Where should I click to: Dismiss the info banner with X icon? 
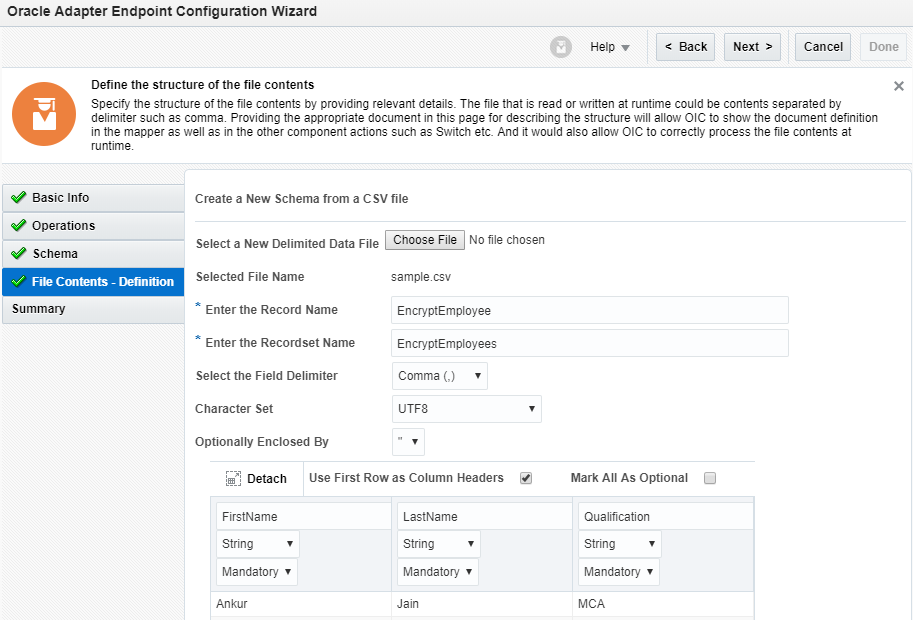click(x=898, y=87)
